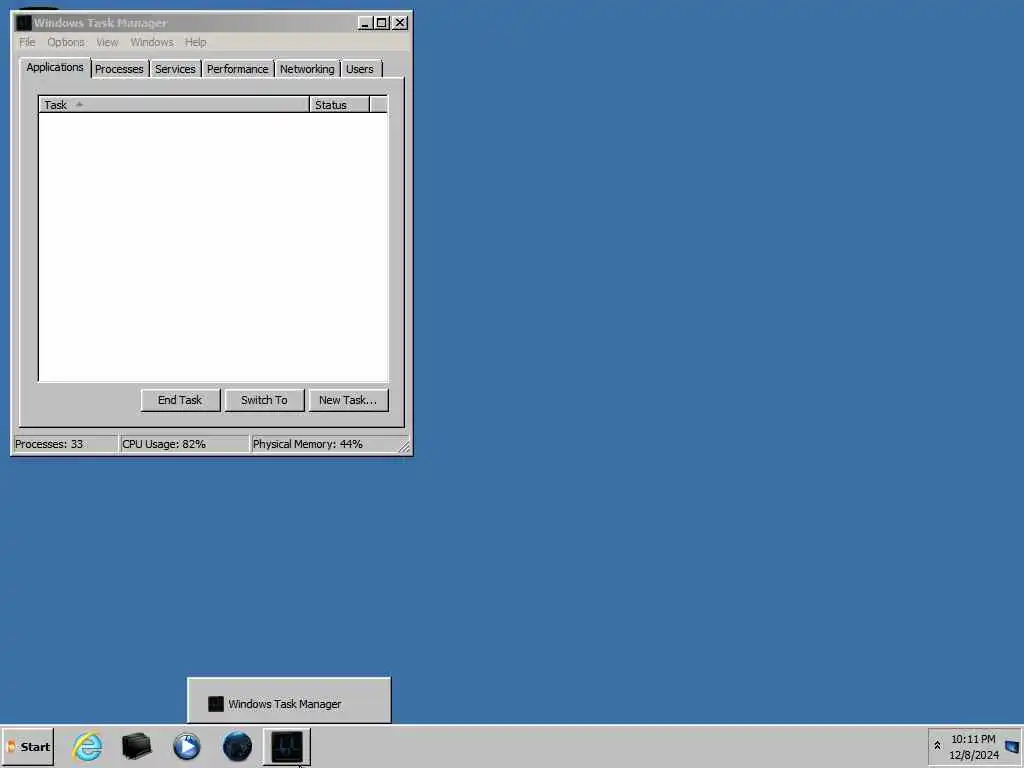
Task: Click the 10:11 PM system clock
Action: click(973, 739)
